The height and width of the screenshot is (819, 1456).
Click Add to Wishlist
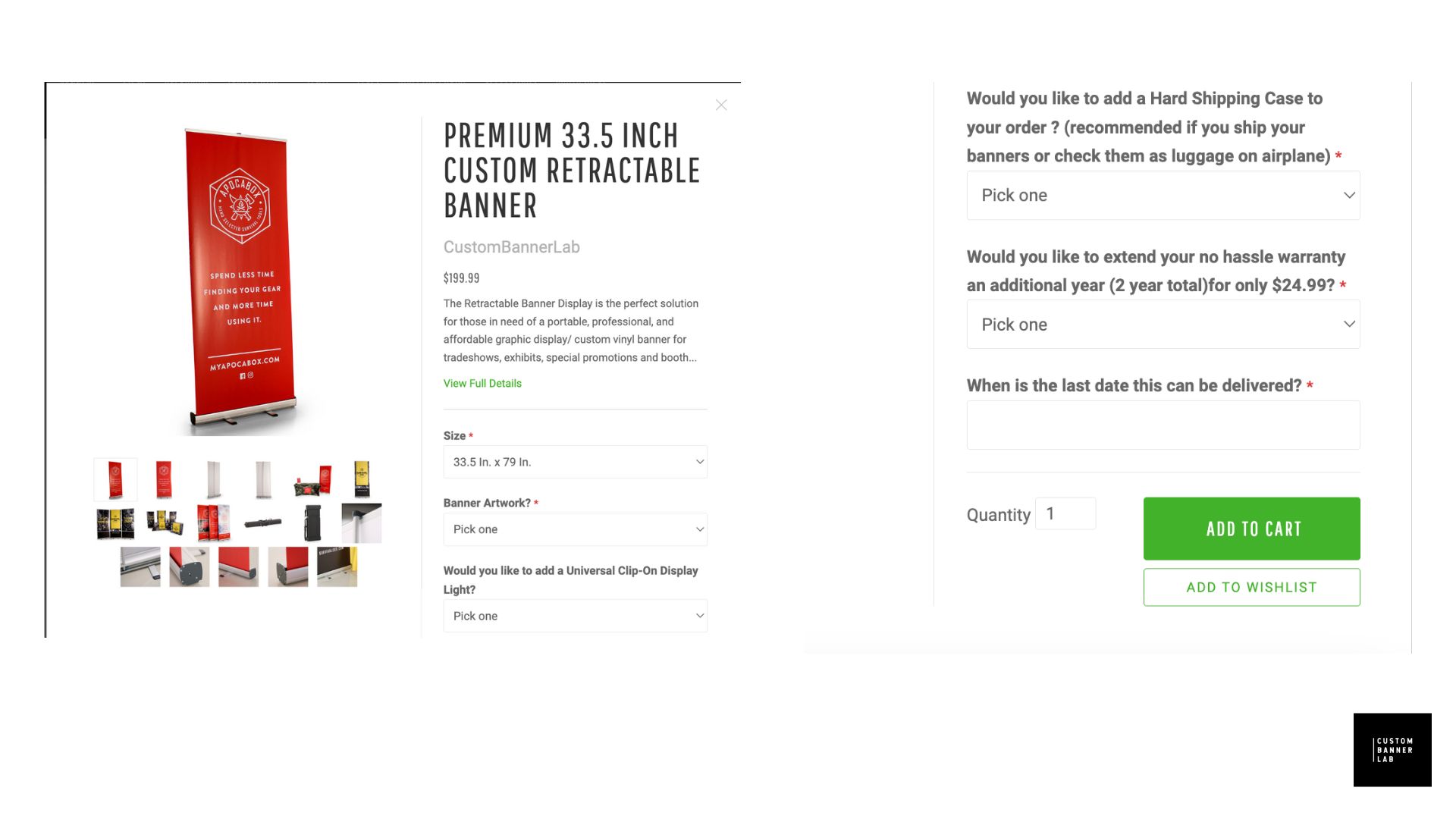click(1251, 588)
